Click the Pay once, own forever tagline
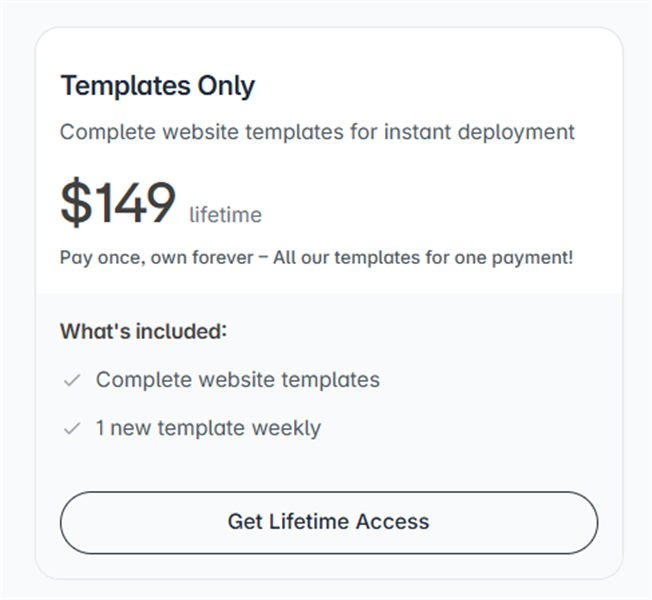This screenshot has width=652, height=600. coord(156,258)
